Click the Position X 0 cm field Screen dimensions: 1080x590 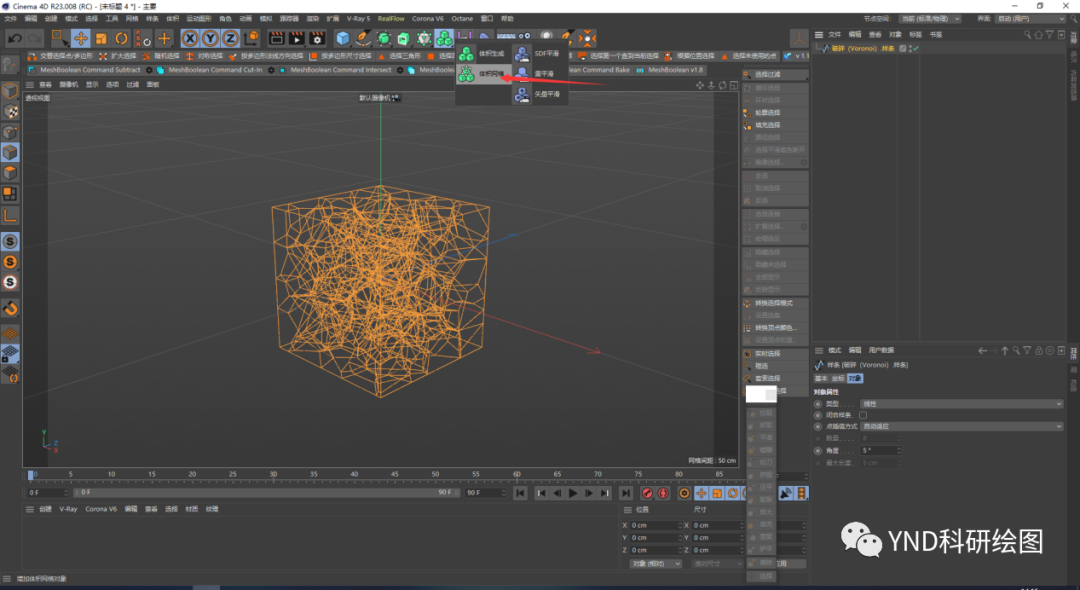[655, 525]
